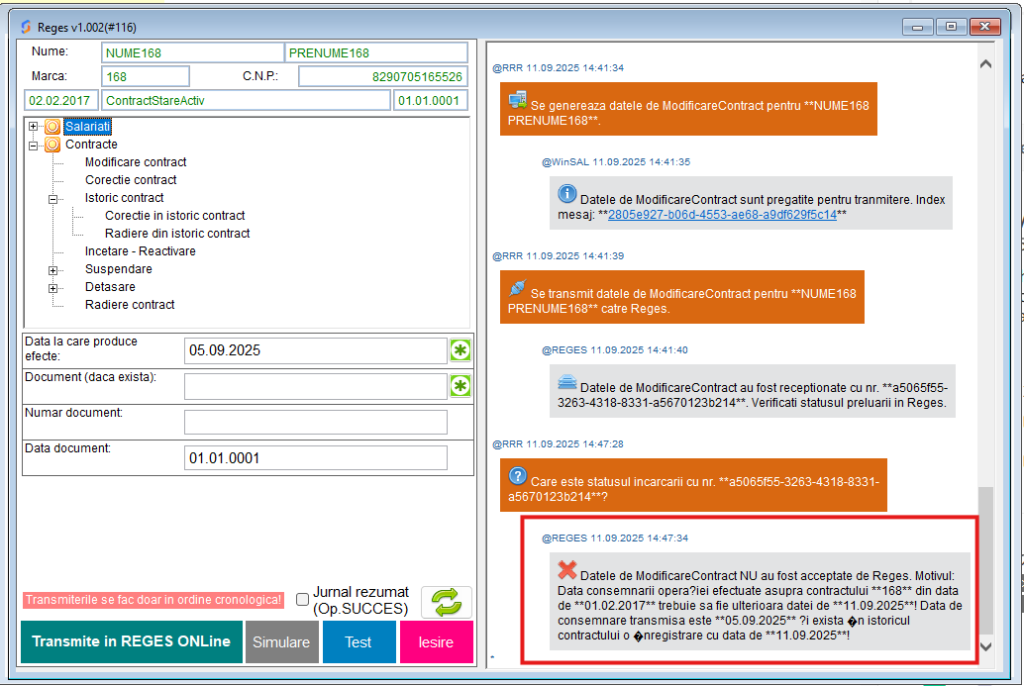1024x686 pixels.
Task: Click the blue Test button
Action: 359,642
